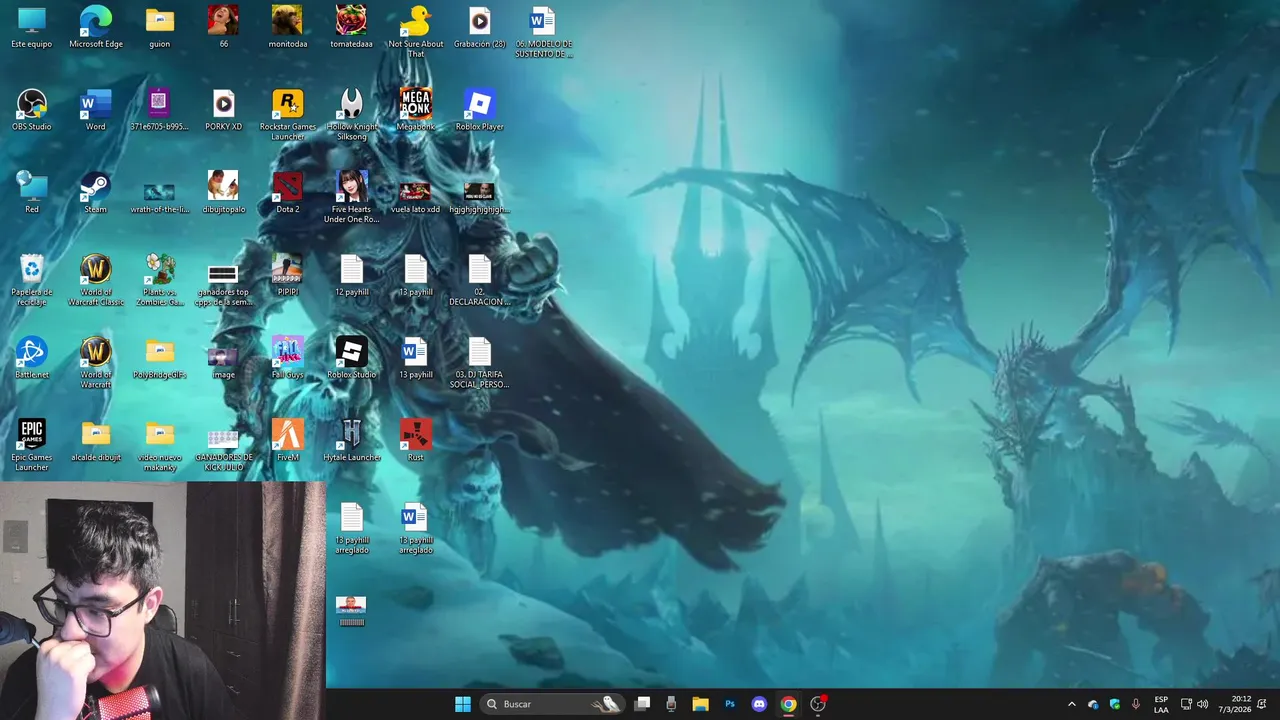This screenshot has width=1280, height=720.
Task: Open the notification center bell
Action: [x=1262, y=704]
